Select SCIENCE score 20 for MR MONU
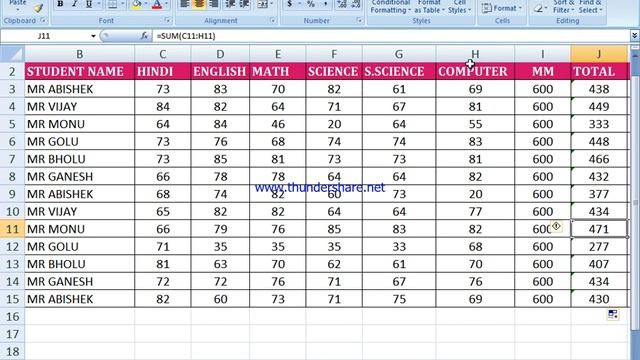 (334, 124)
